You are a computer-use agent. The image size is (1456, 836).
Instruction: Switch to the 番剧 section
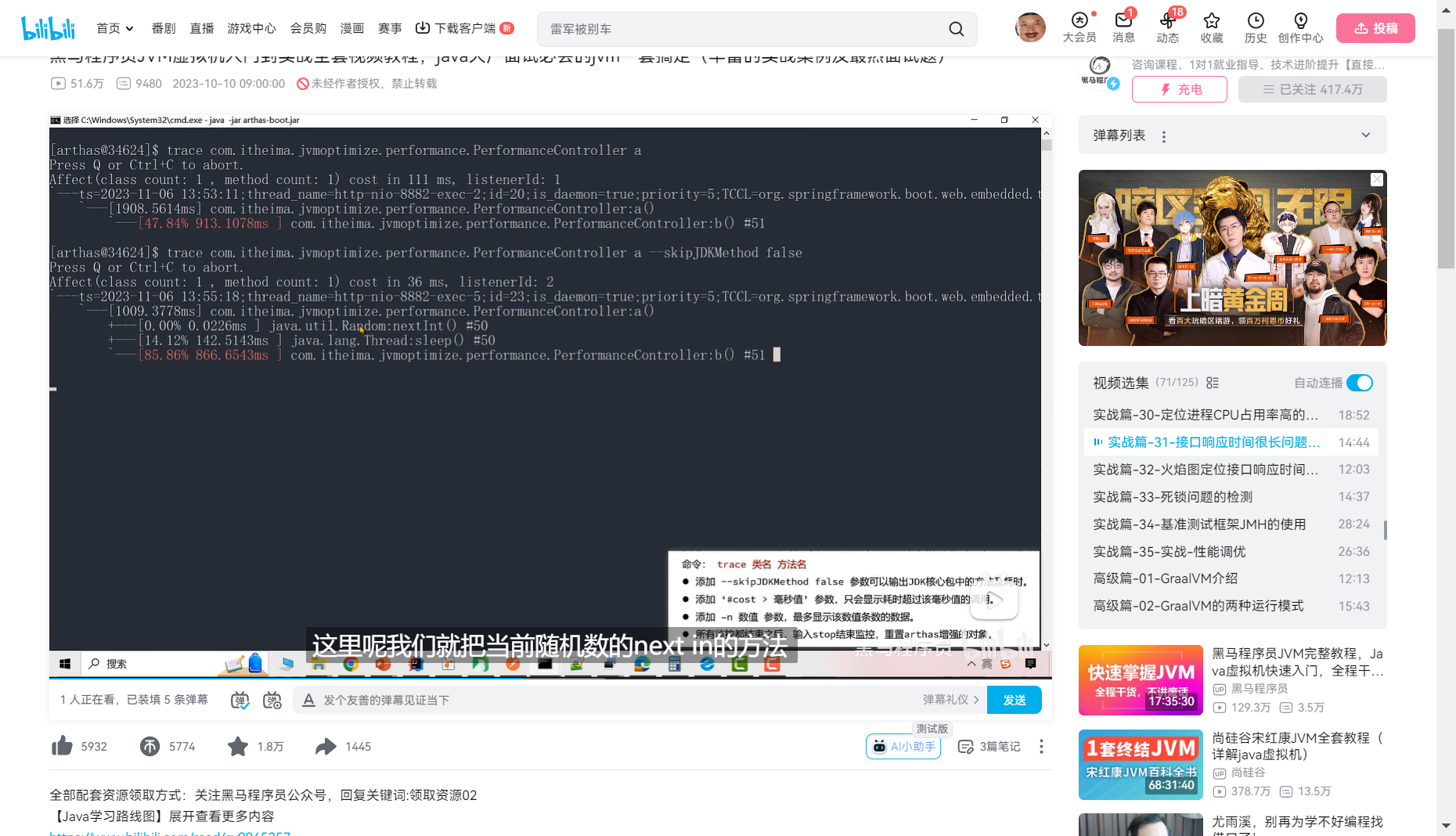click(162, 28)
